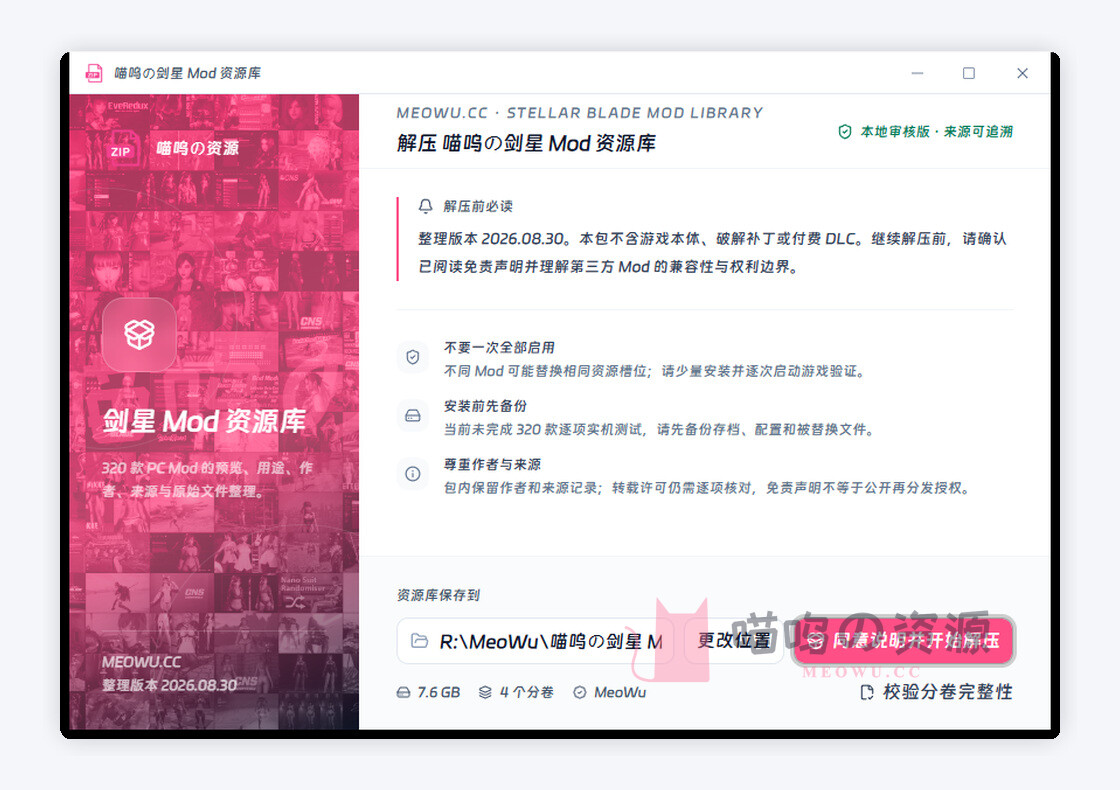The image size is (1120, 790).
Task: Click the window title 喵呜の剑星 Mod 资源库
Action: pos(188,73)
